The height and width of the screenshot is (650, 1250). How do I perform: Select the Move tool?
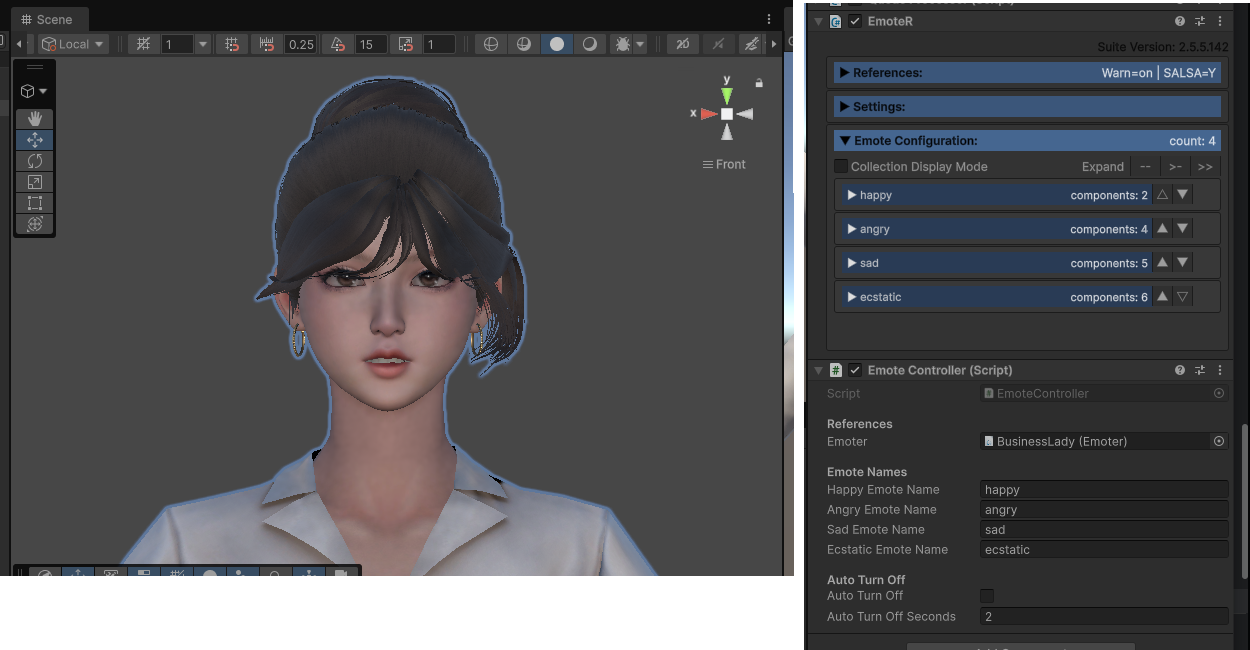(x=34, y=140)
